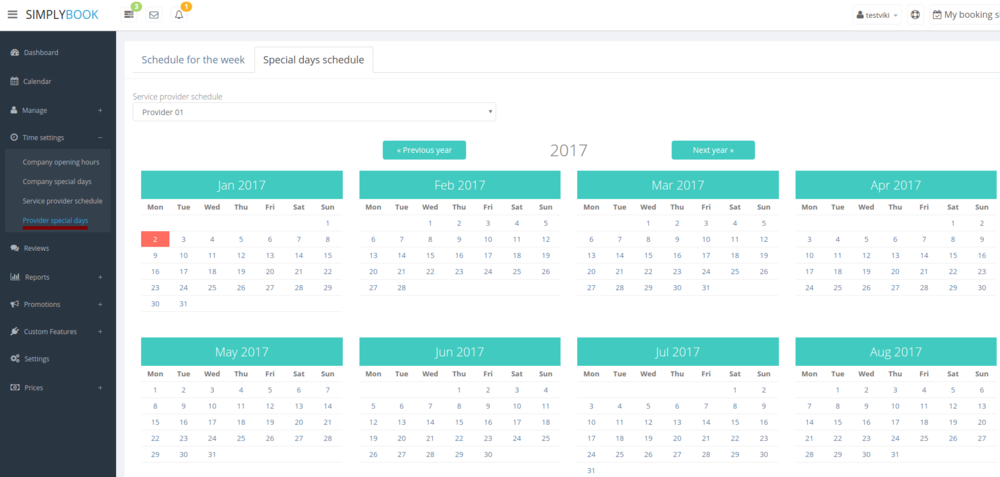Expand the Promotions sidebar section
The image size is (1000, 477).
pyautogui.click(x=44, y=304)
